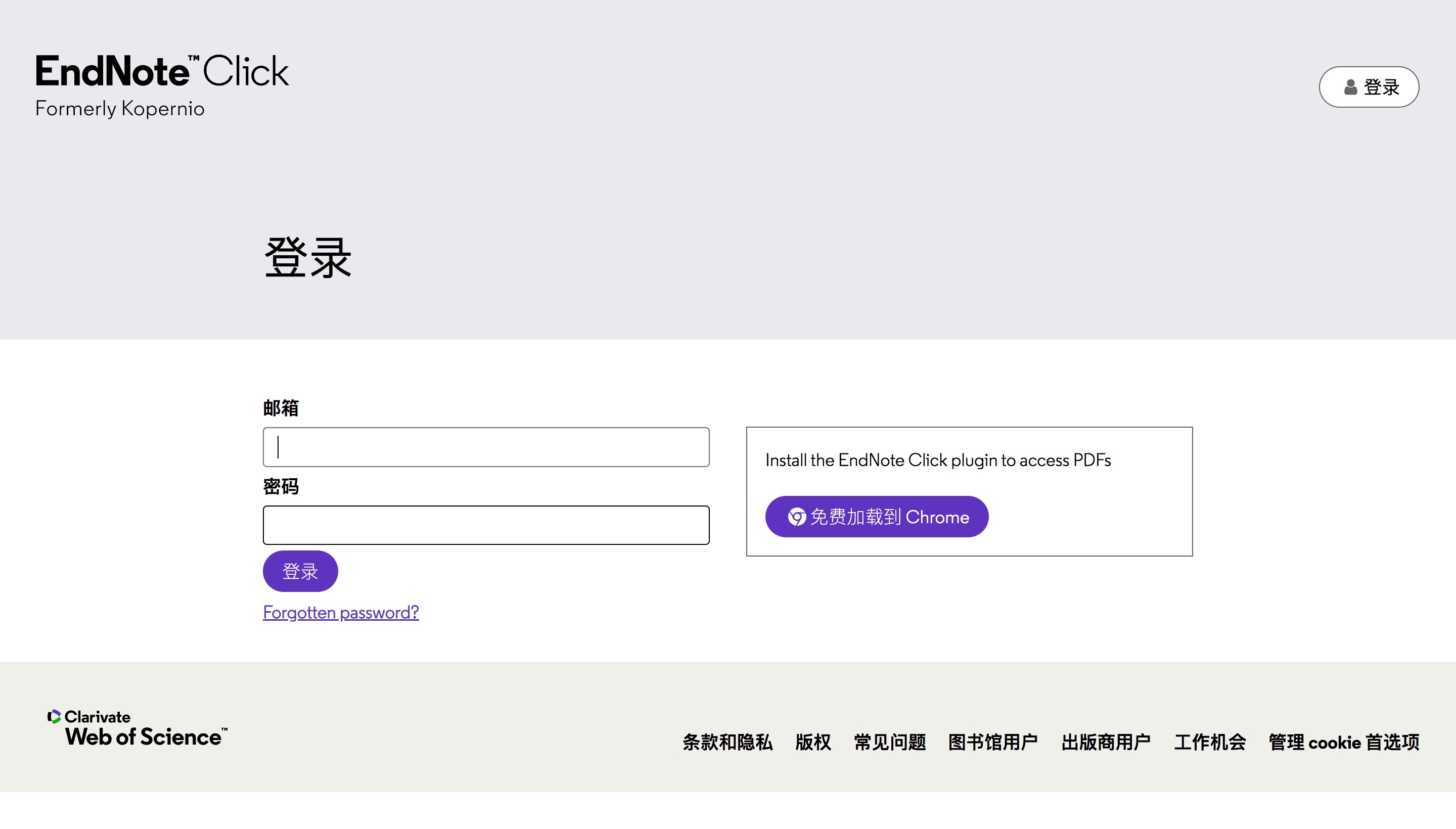Image resolution: width=1456 pixels, height=829 pixels.
Task: Click the 'Formerly Kopernio' subtitle text
Action: 120,108
